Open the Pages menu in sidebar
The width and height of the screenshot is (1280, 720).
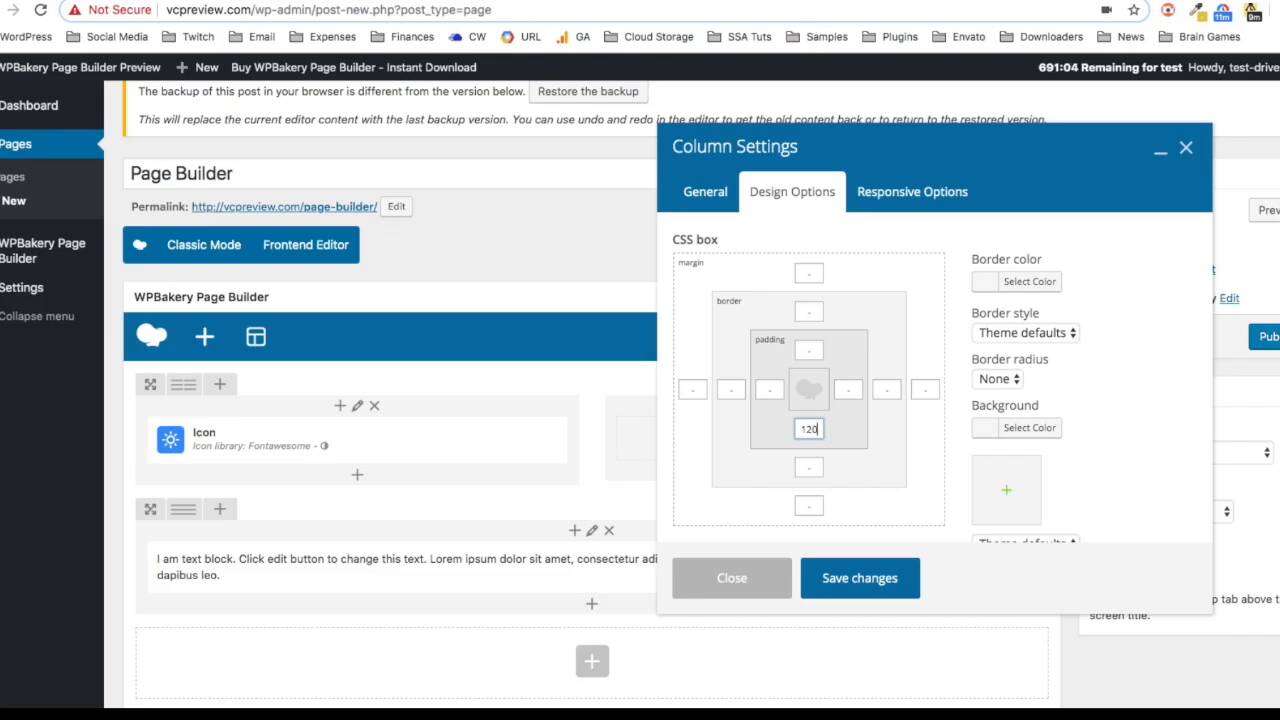tap(16, 144)
